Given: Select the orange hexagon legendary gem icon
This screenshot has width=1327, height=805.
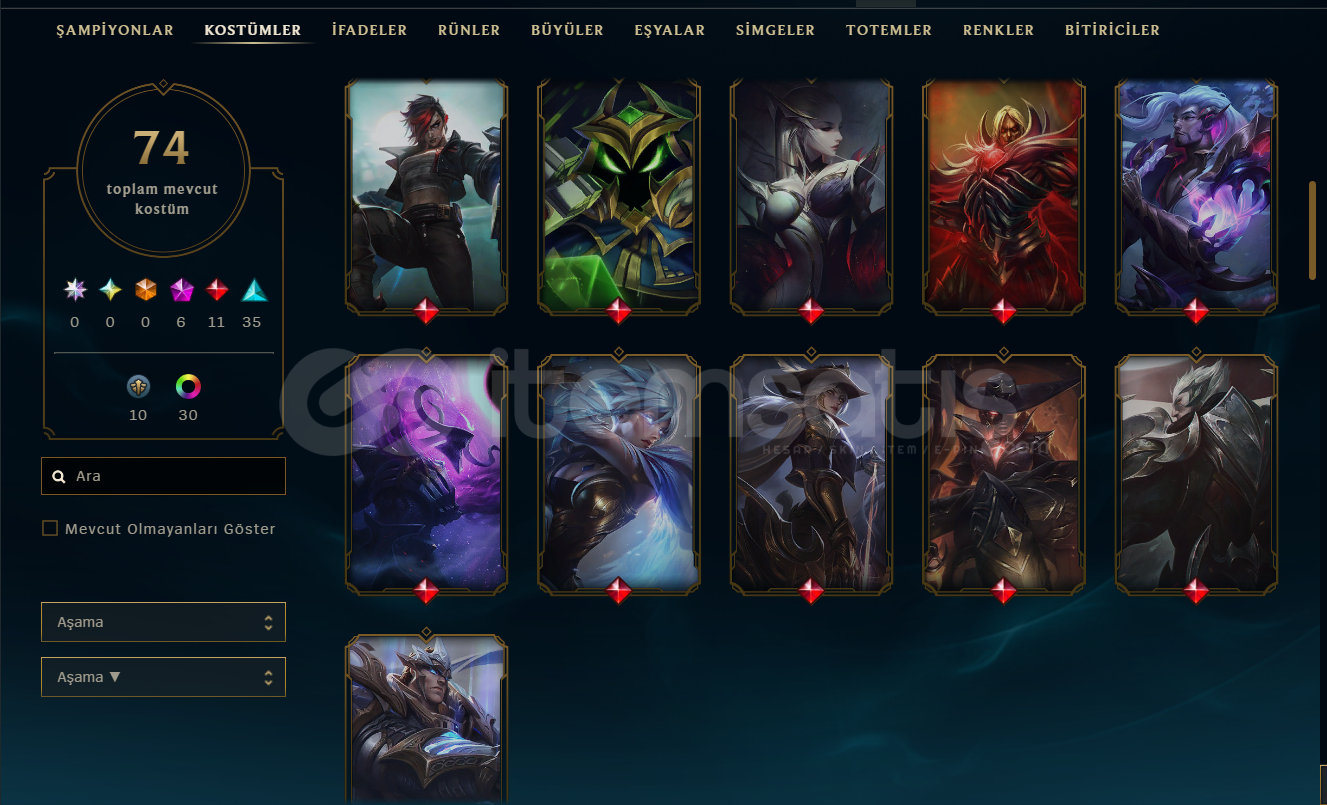Looking at the screenshot, I should point(146,290).
